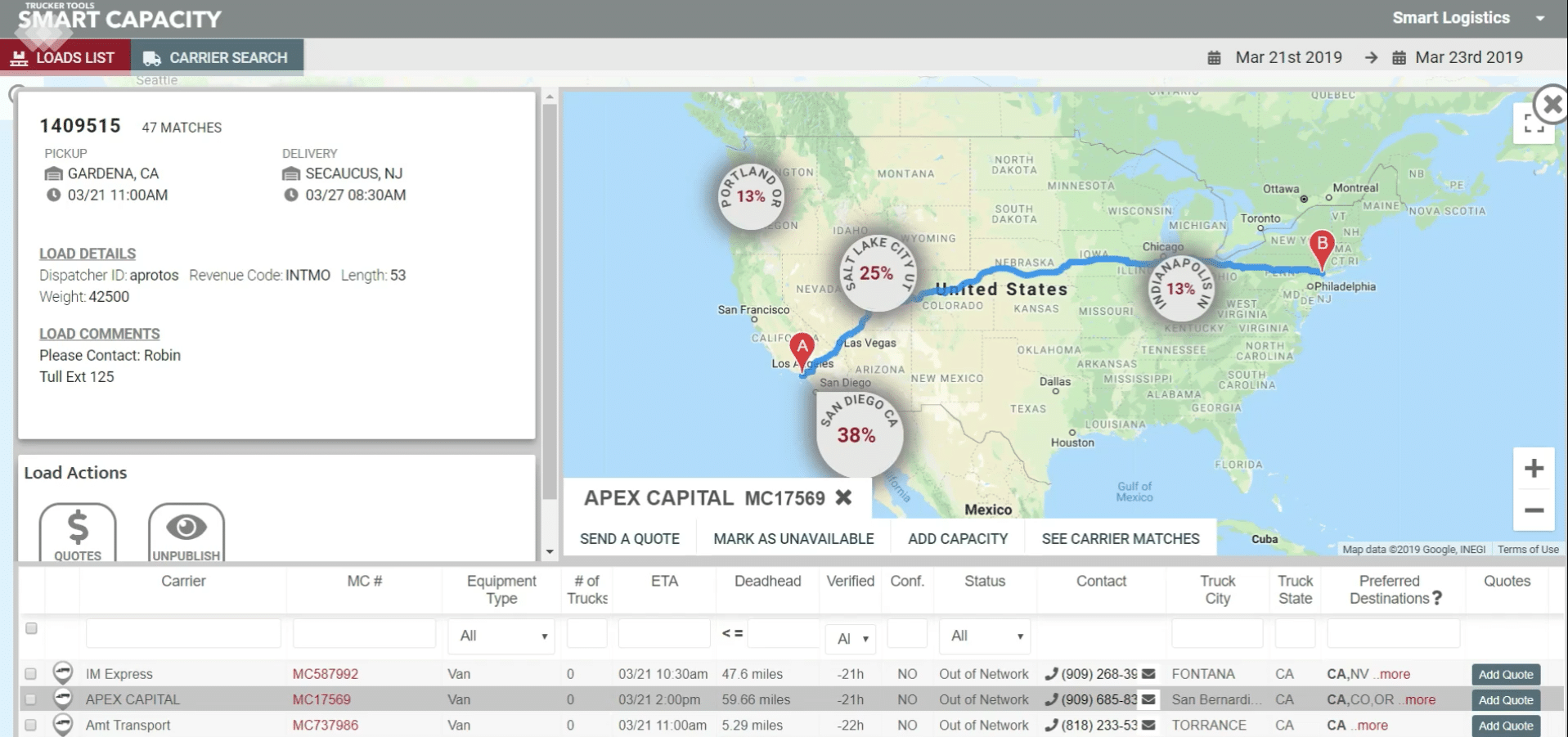Open the map Terms of Use link
1568x737 pixels.
coord(1528,550)
